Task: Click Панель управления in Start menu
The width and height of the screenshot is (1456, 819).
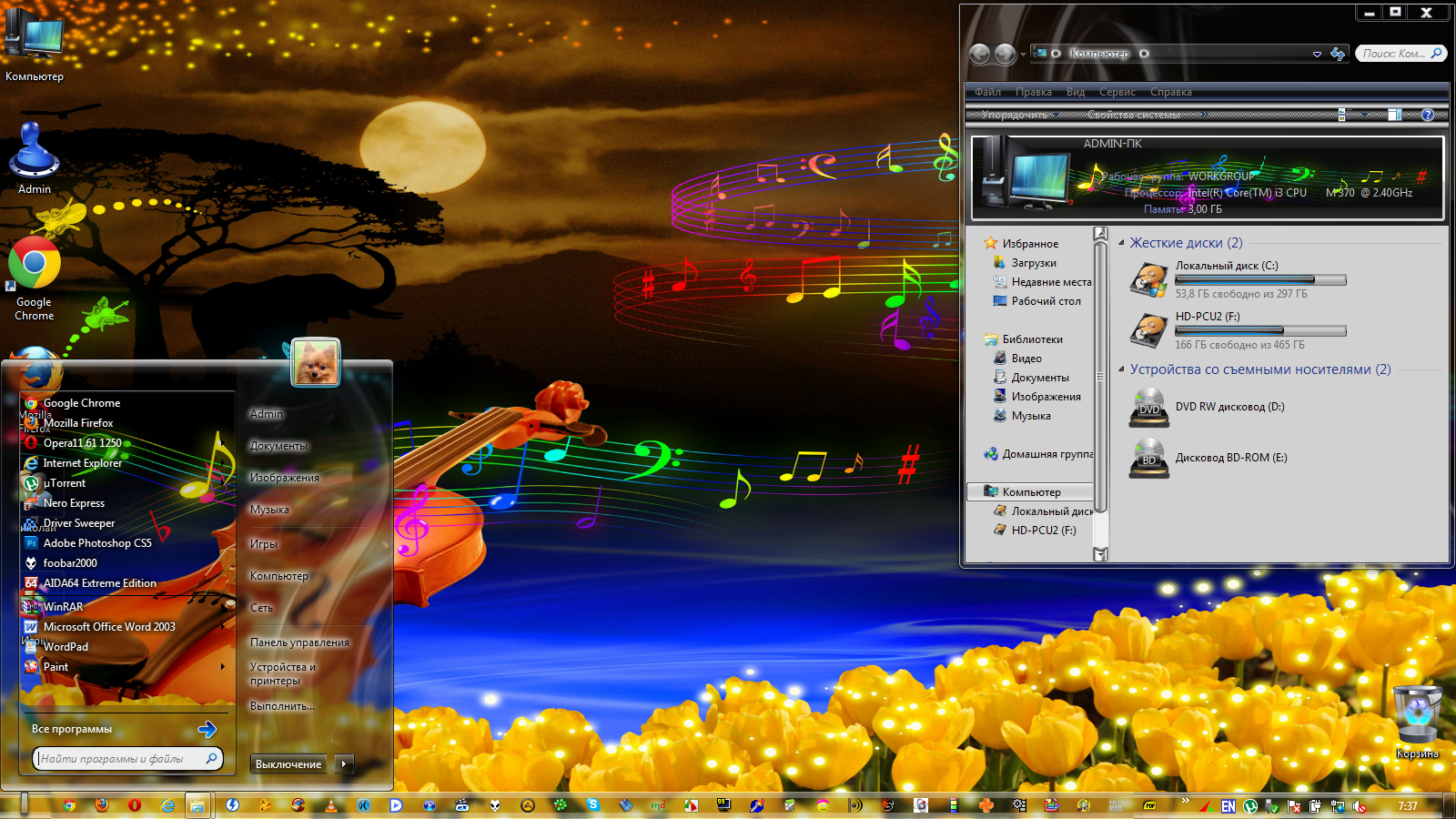Action: [299, 642]
